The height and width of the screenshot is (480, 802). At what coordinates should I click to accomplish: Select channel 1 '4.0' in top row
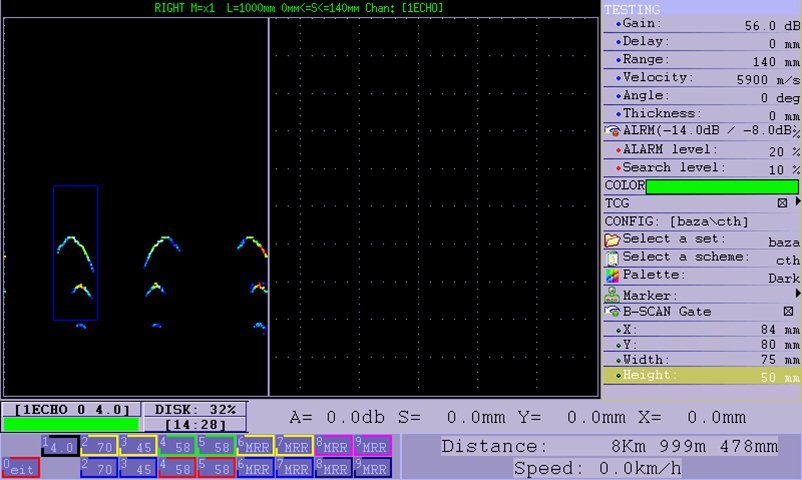pyautogui.click(x=59, y=446)
